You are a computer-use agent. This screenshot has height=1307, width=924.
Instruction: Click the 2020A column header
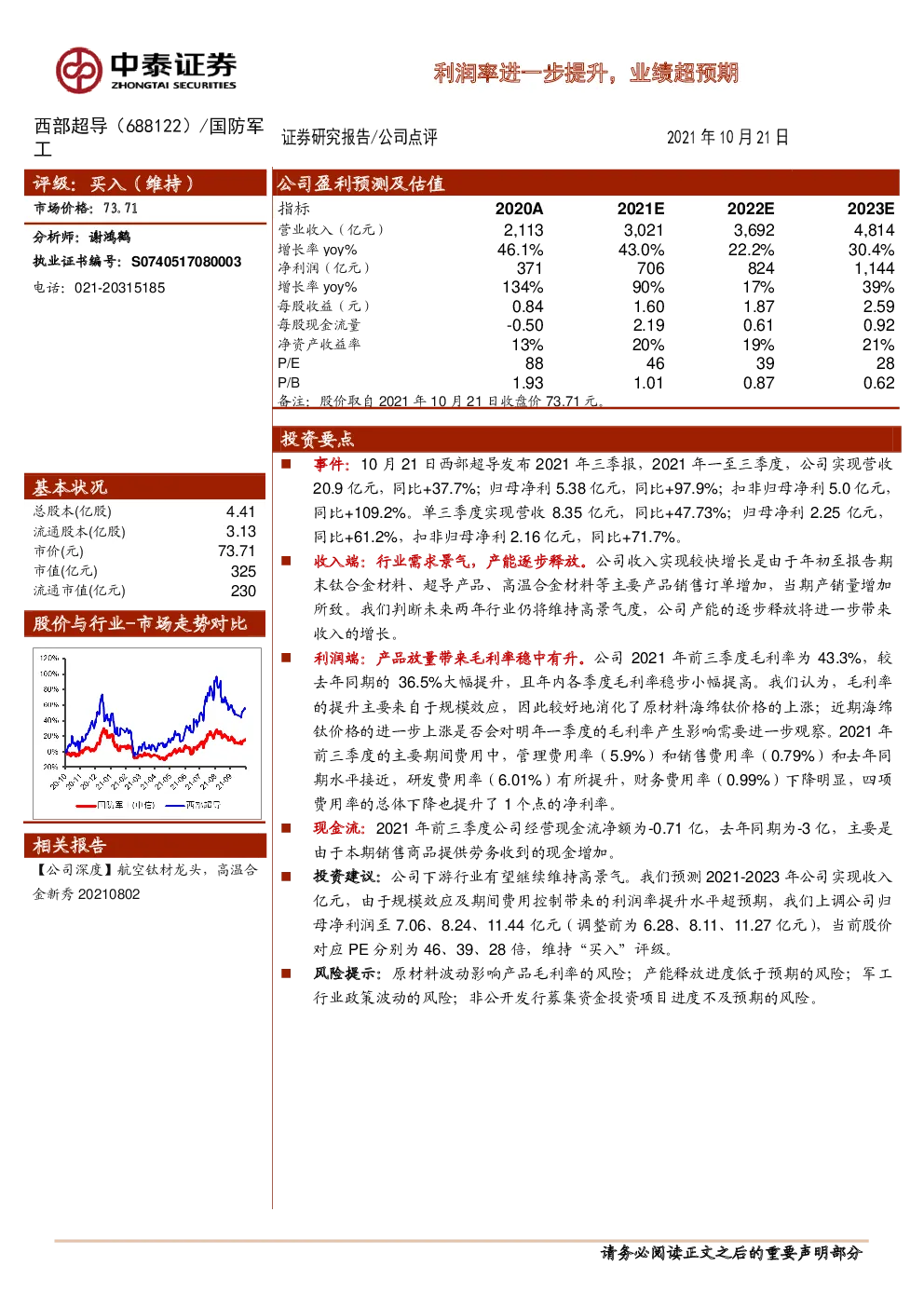pyautogui.click(x=519, y=209)
